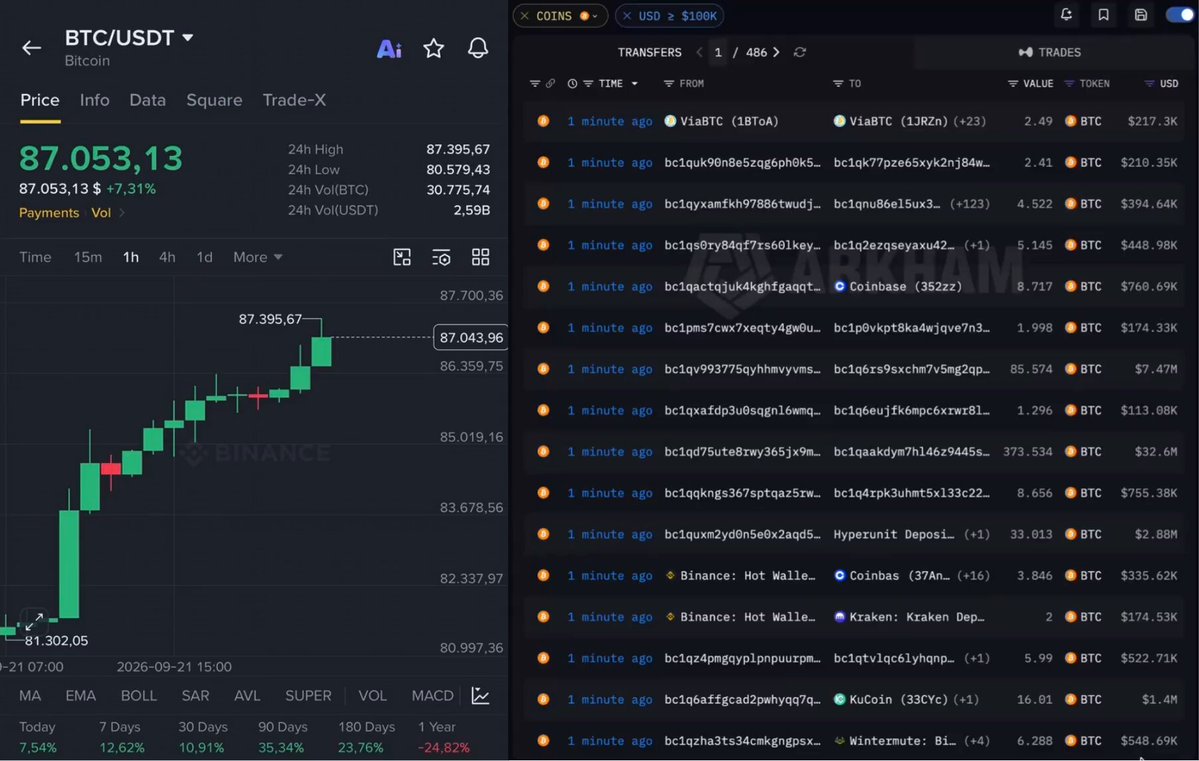The height and width of the screenshot is (761, 1199).
Task: Click the link chain icon in header
Action: (x=550, y=83)
